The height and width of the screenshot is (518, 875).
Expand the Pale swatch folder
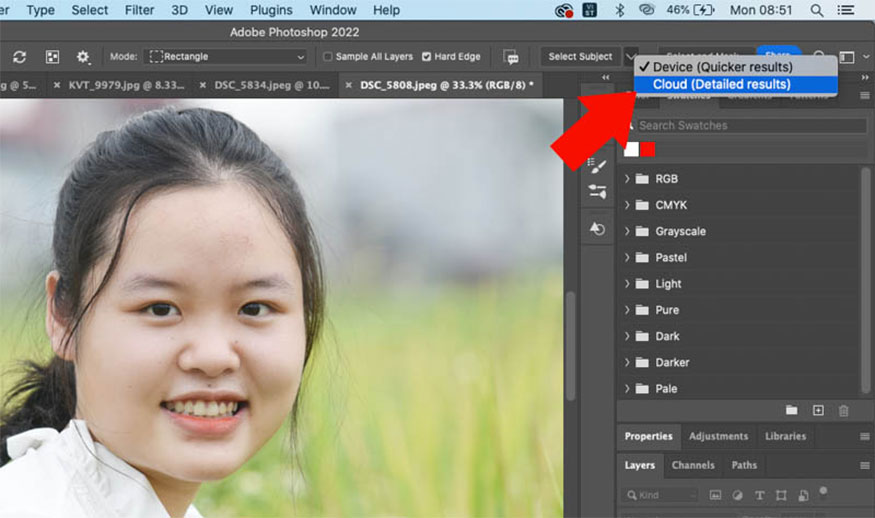click(627, 388)
